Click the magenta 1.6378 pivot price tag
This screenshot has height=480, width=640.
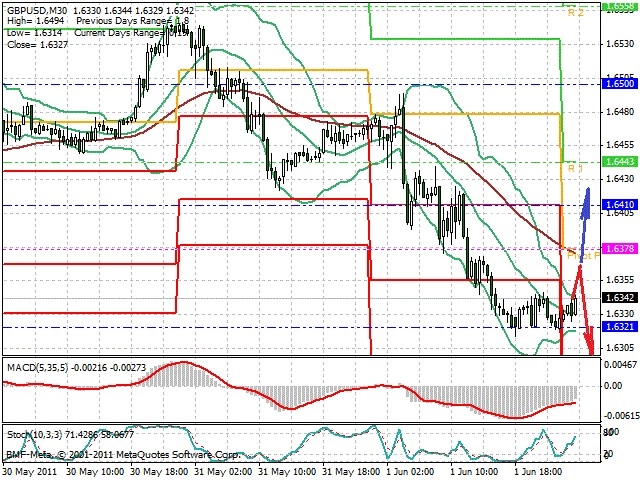coord(620,248)
